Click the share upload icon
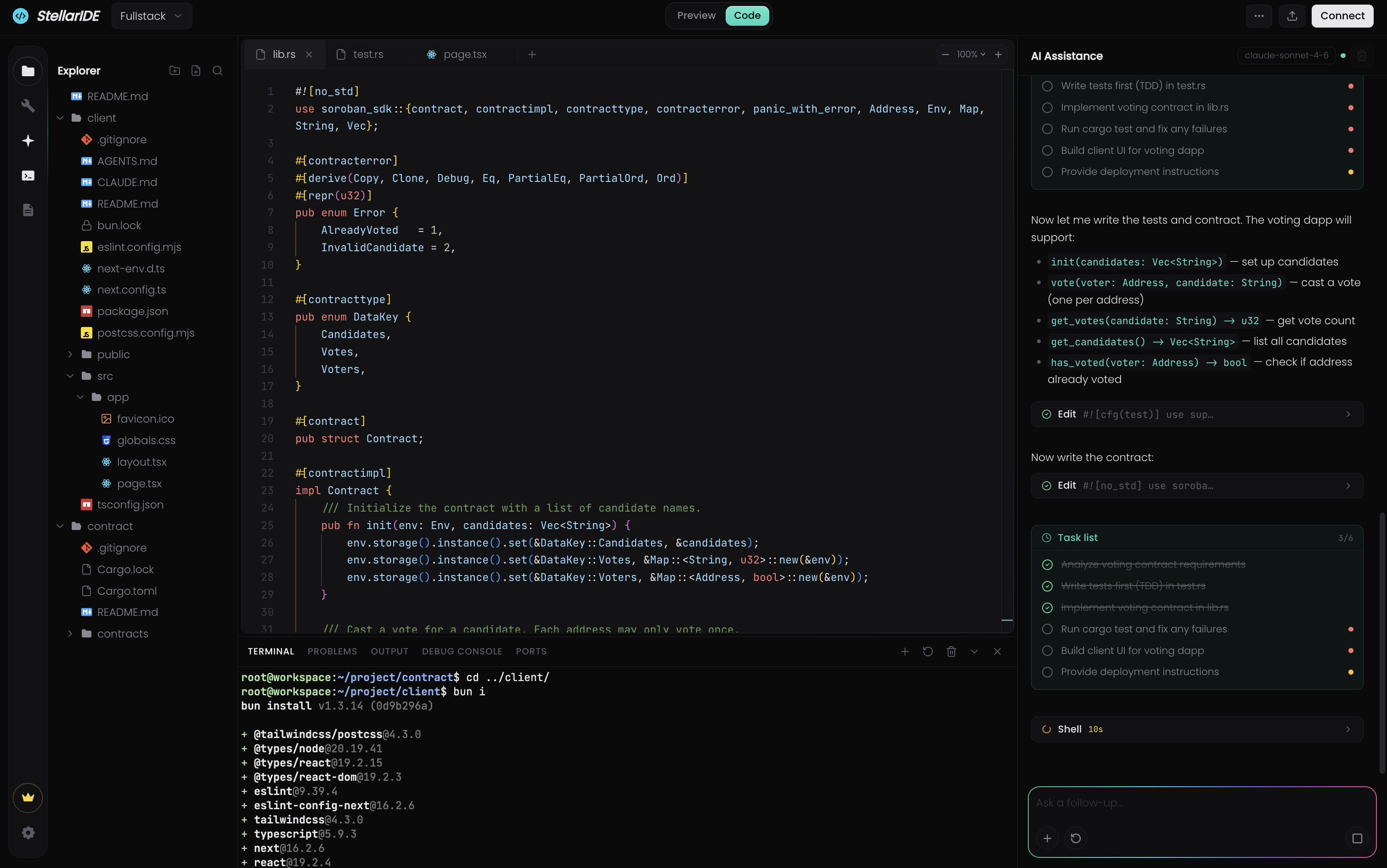The width and height of the screenshot is (1387, 868). [1291, 16]
